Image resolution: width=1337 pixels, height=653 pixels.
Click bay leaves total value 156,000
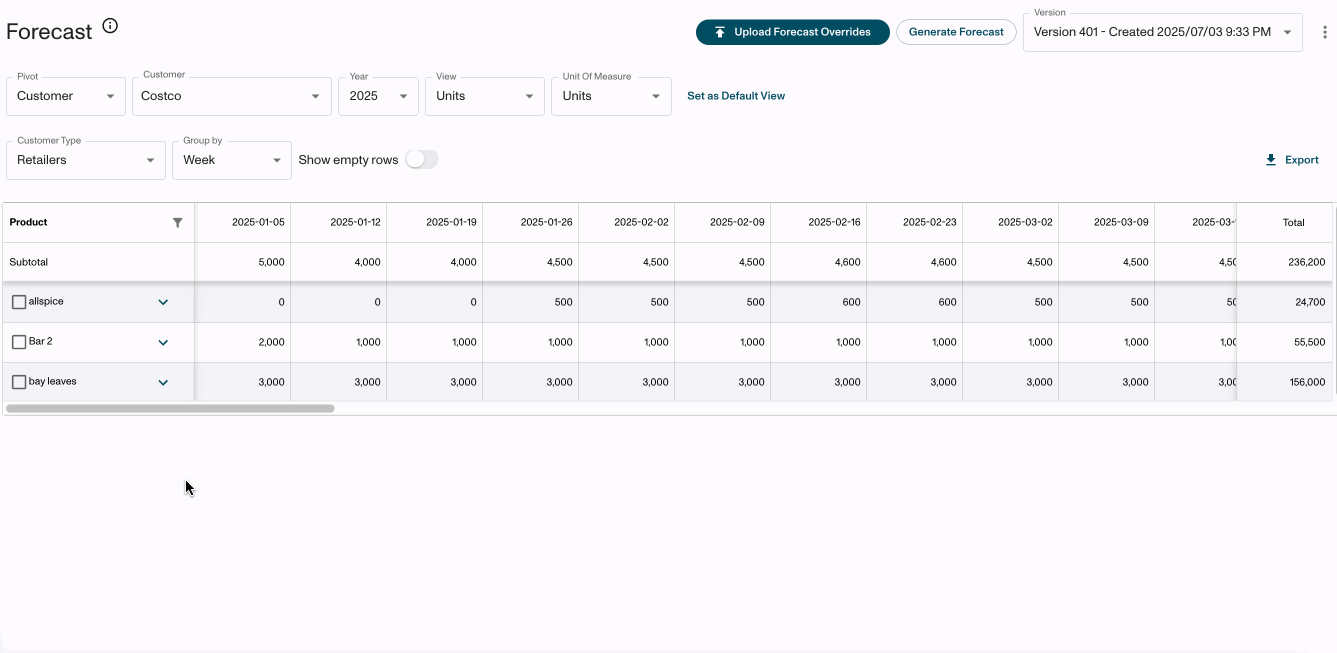click(x=1307, y=382)
